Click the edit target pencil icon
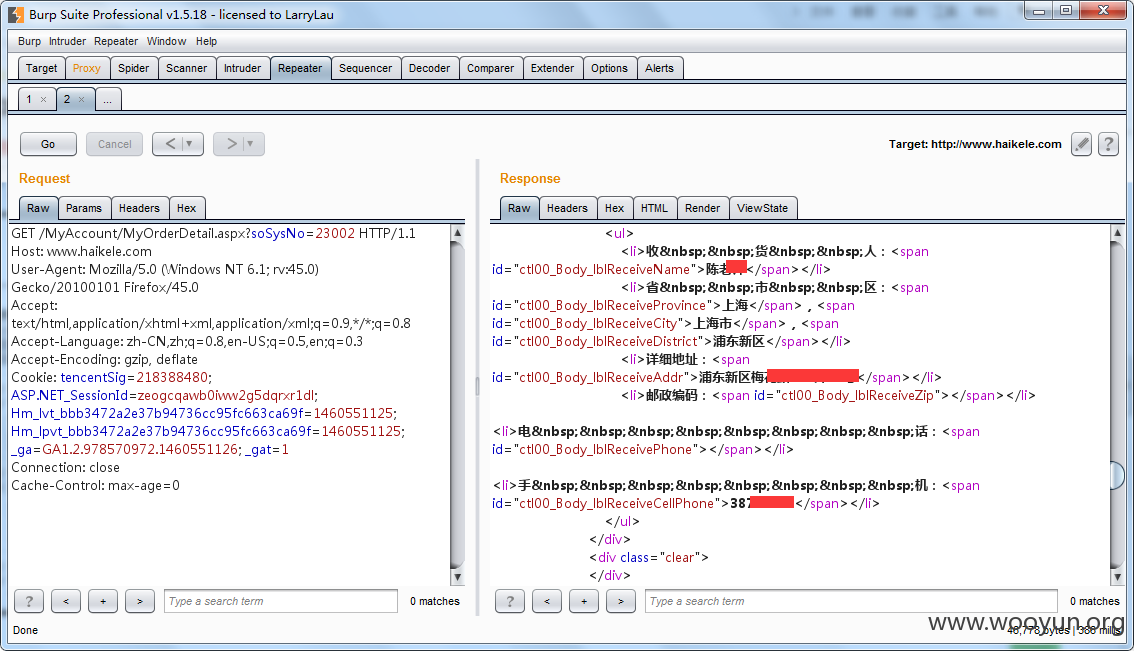 pyautogui.click(x=1081, y=144)
